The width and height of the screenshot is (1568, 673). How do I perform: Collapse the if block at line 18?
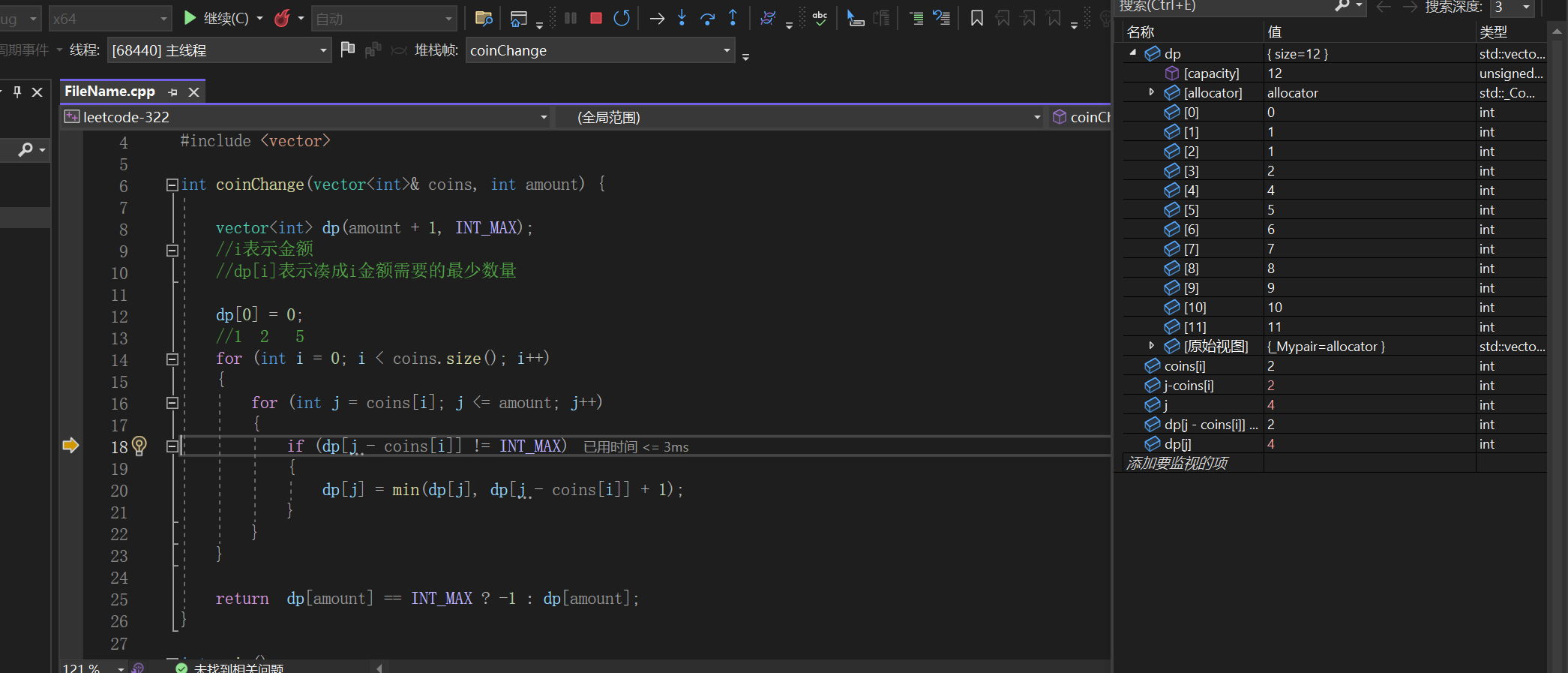pyautogui.click(x=172, y=446)
